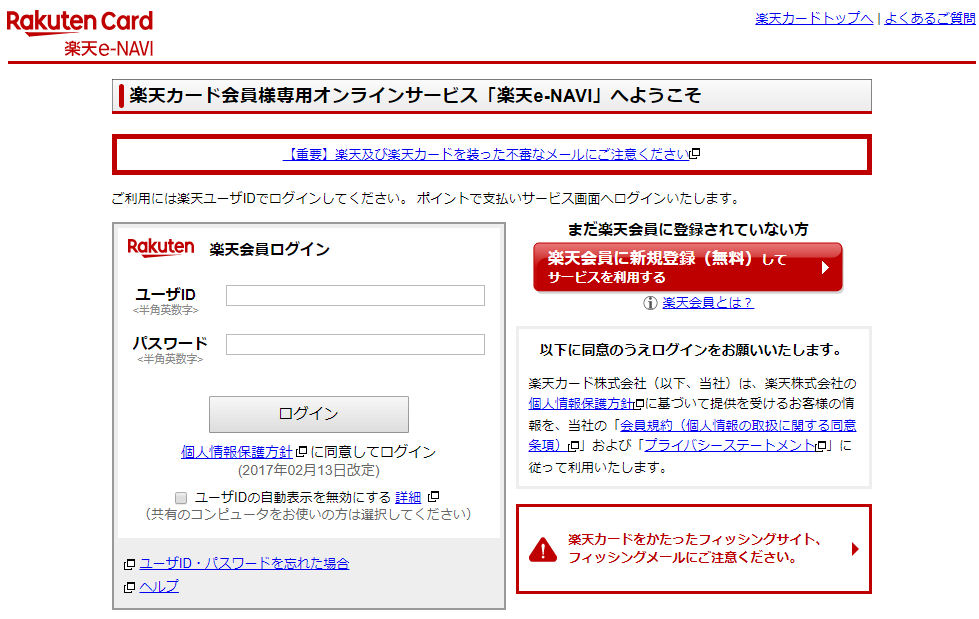
Task: Click the 楽天会員ログイン heading text
Action: [x=269, y=249]
